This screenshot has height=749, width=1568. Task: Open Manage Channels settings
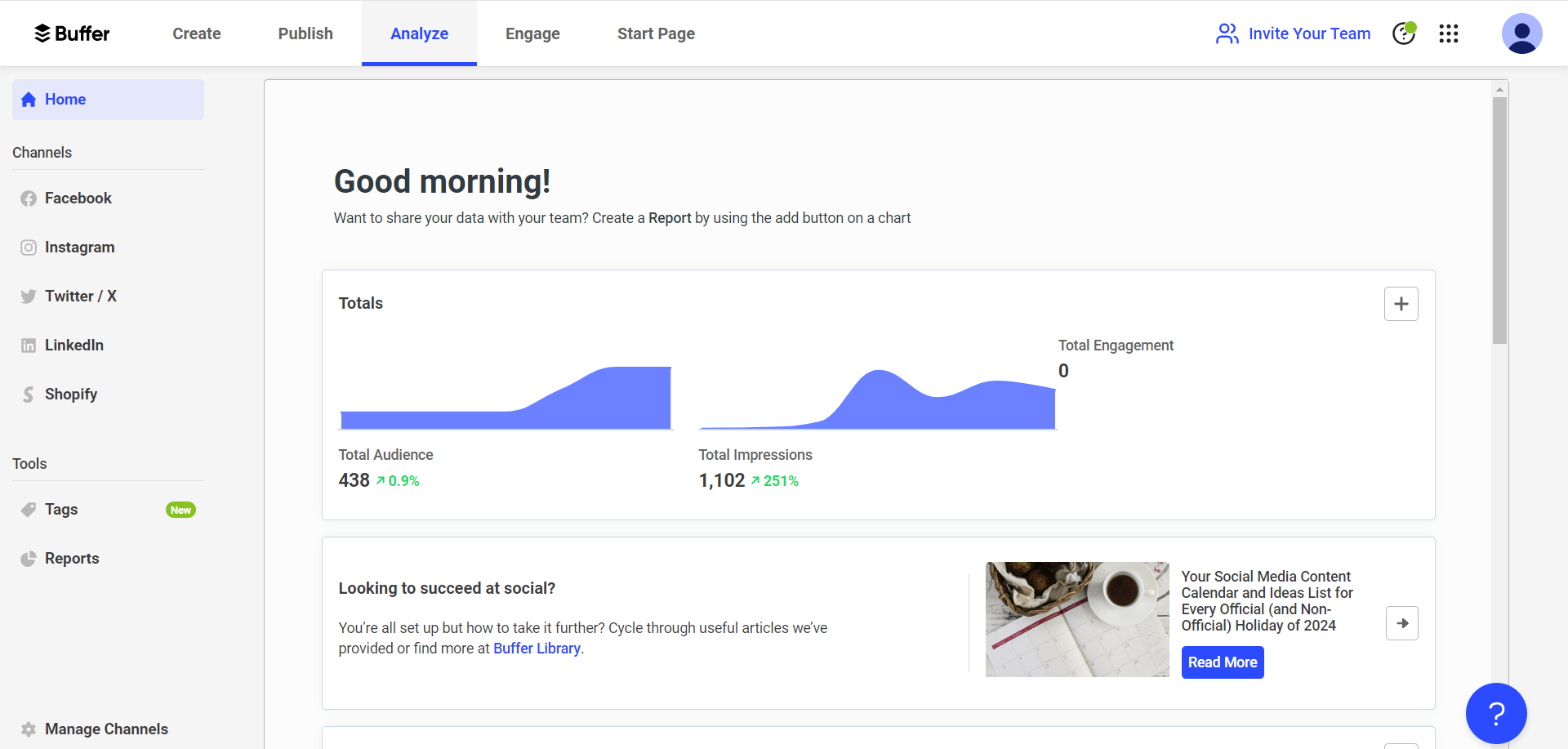pyautogui.click(x=106, y=729)
